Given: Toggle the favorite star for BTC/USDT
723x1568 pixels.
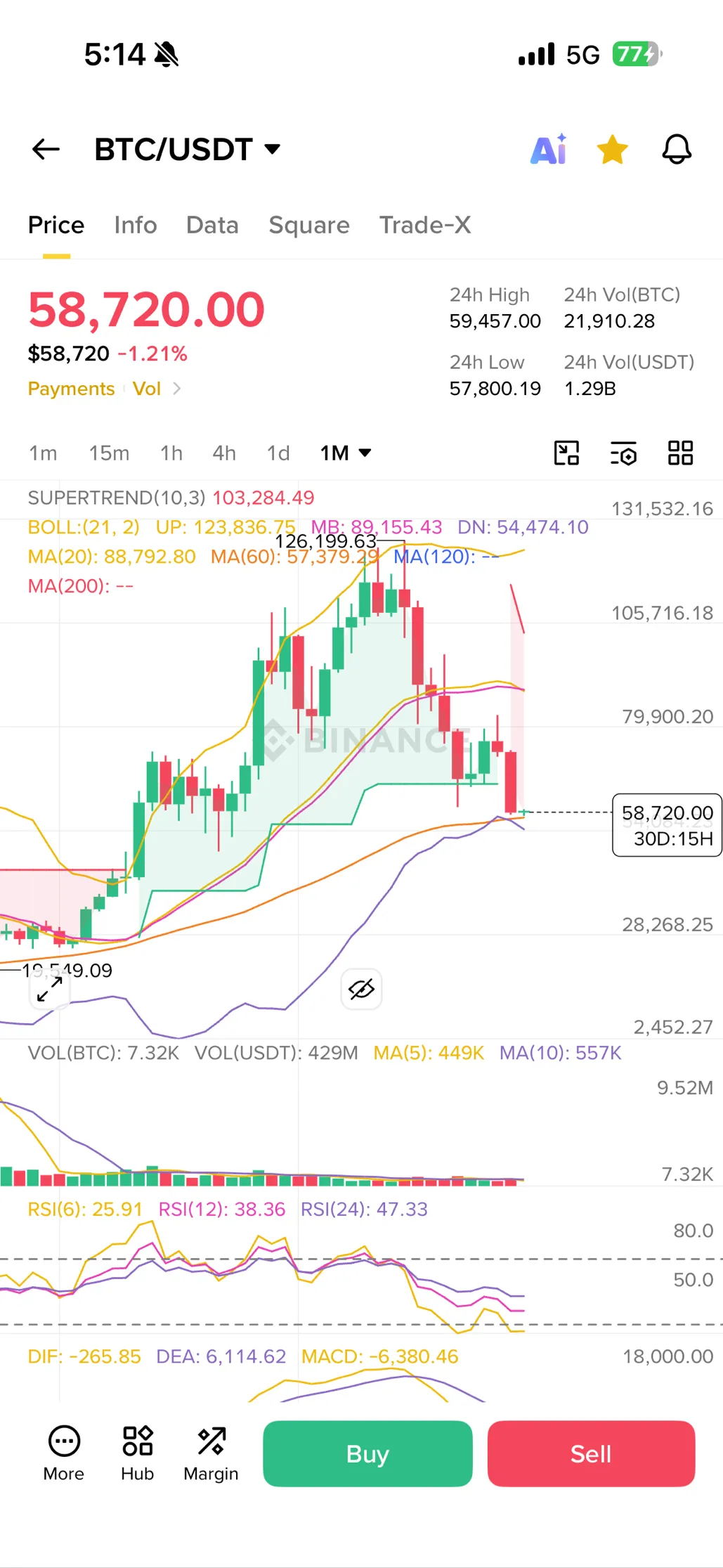Looking at the screenshot, I should click(x=612, y=149).
